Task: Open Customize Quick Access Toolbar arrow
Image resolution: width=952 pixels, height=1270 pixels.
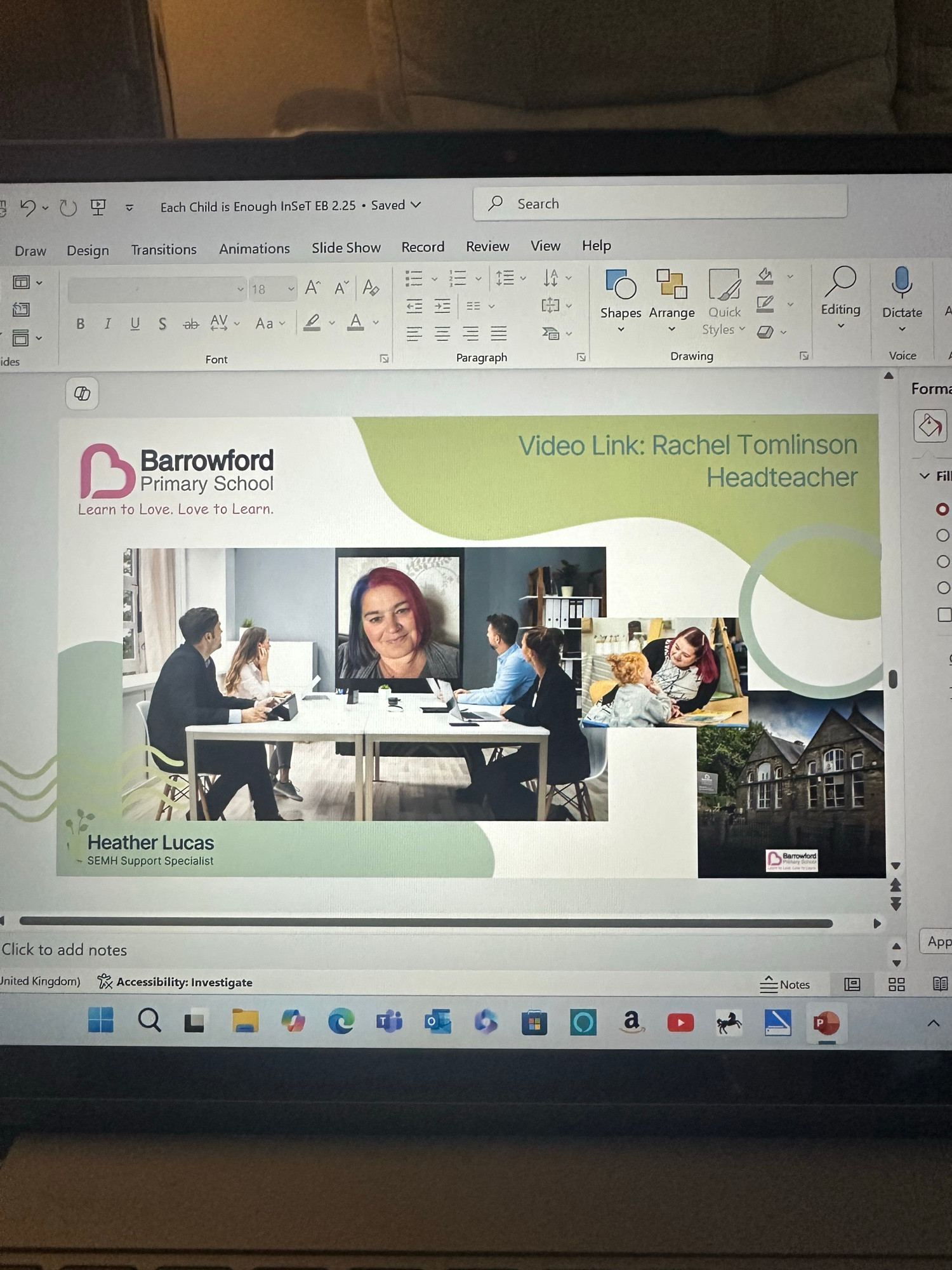Action: (x=129, y=207)
